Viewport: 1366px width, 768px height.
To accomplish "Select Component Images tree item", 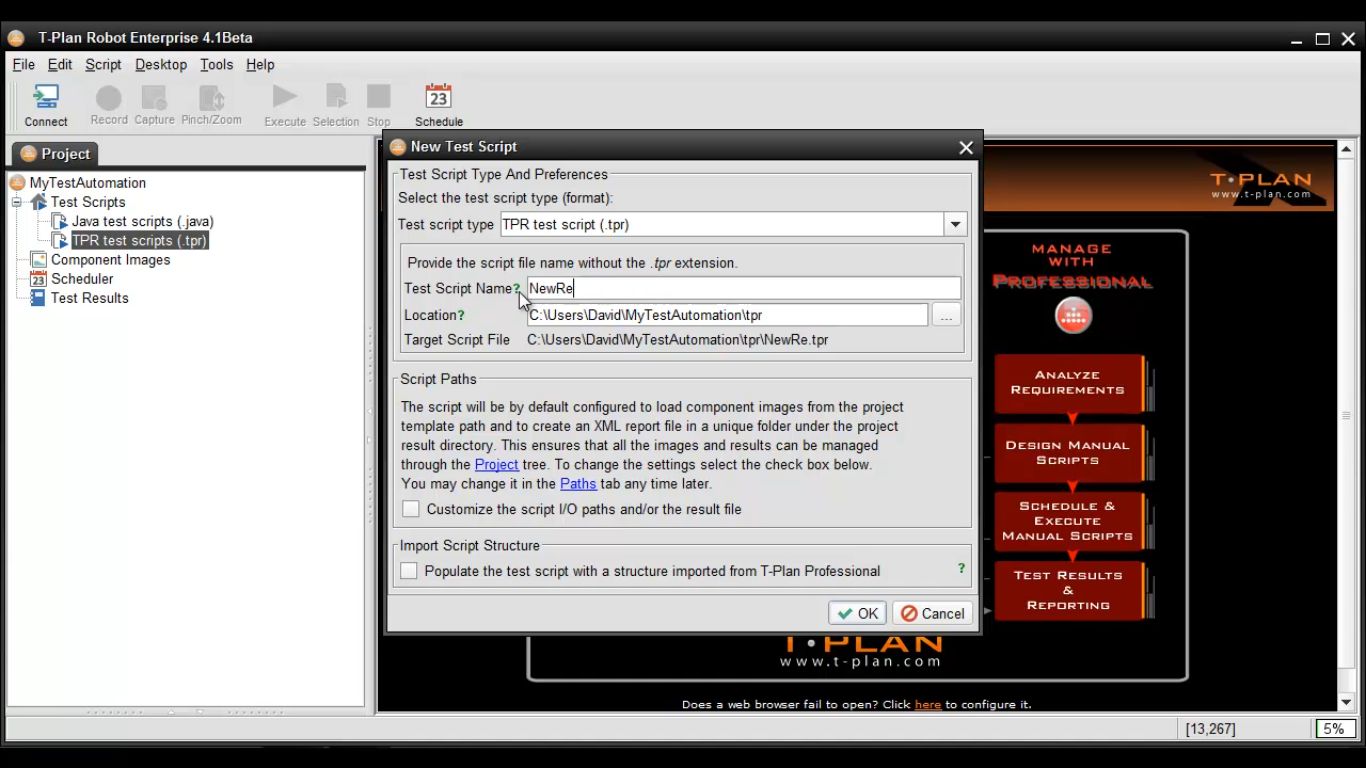I will tap(111, 260).
